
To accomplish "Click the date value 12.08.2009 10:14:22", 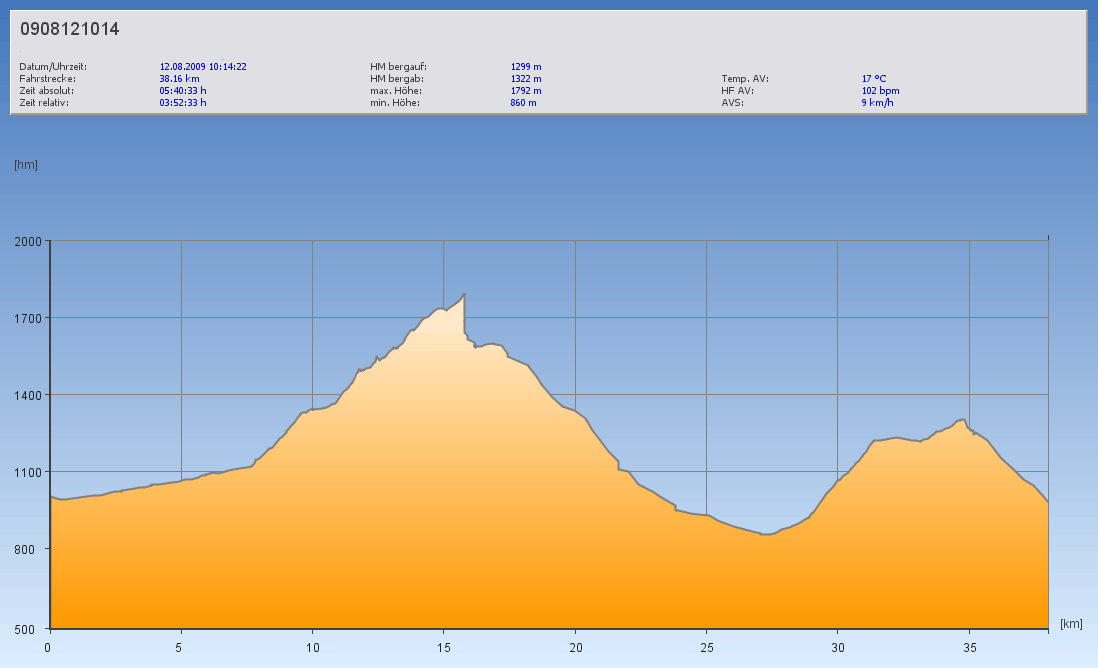I will pyautogui.click(x=203, y=67).
